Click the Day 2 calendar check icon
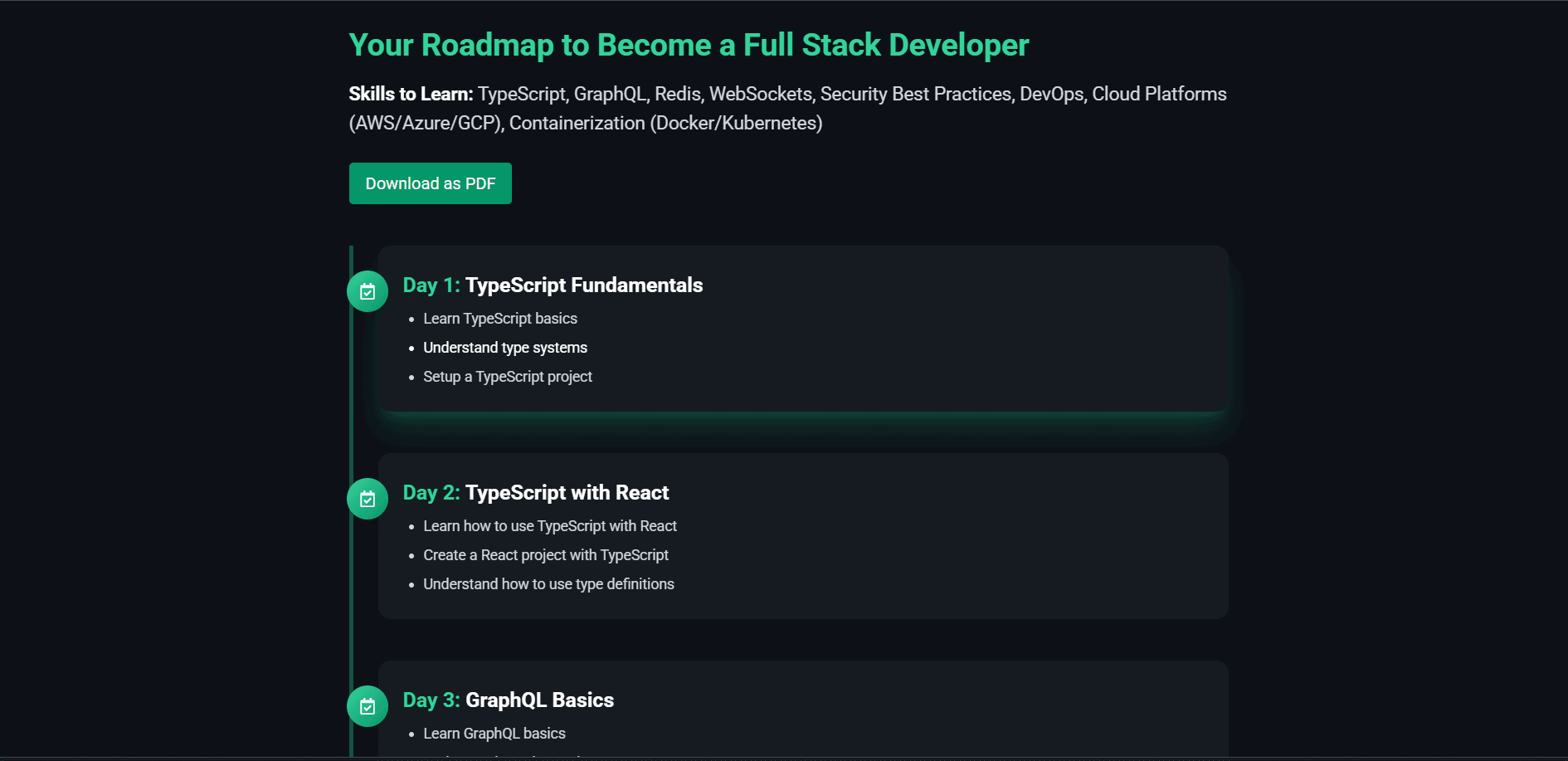The width and height of the screenshot is (1568, 761). point(367,499)
